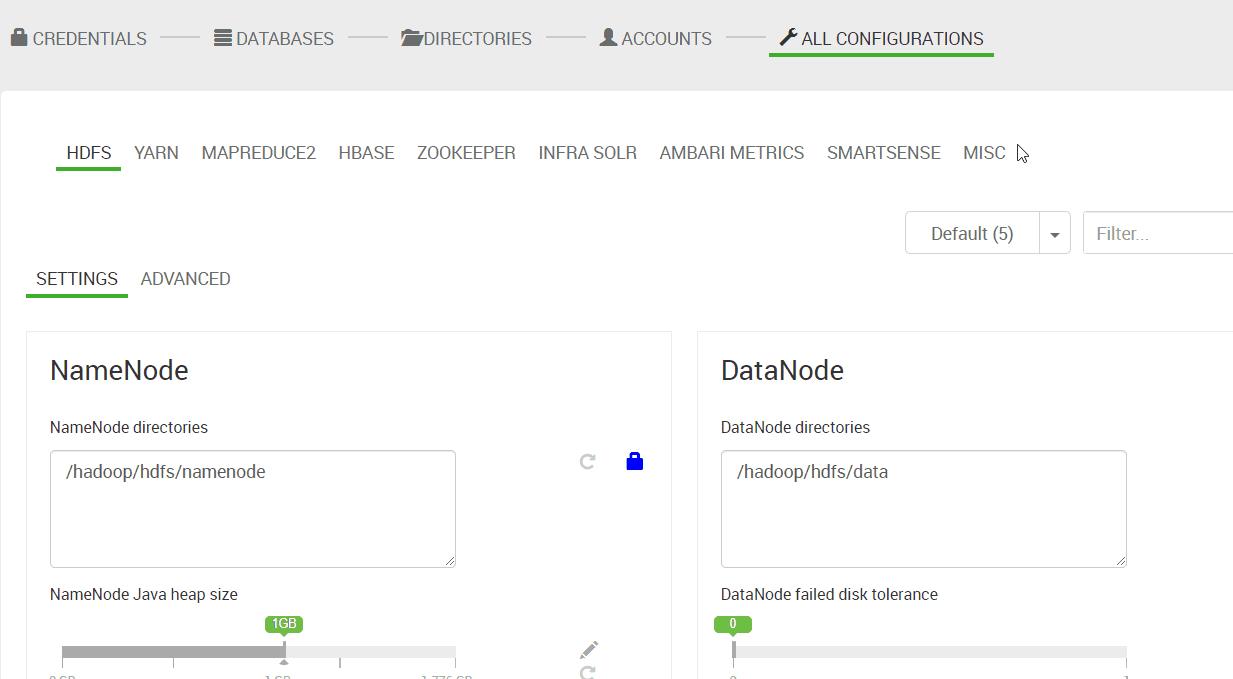Screen dimensions: 1233x679
Task: Switch to the HDFS service tab
Action: click(x=89, y=153)
